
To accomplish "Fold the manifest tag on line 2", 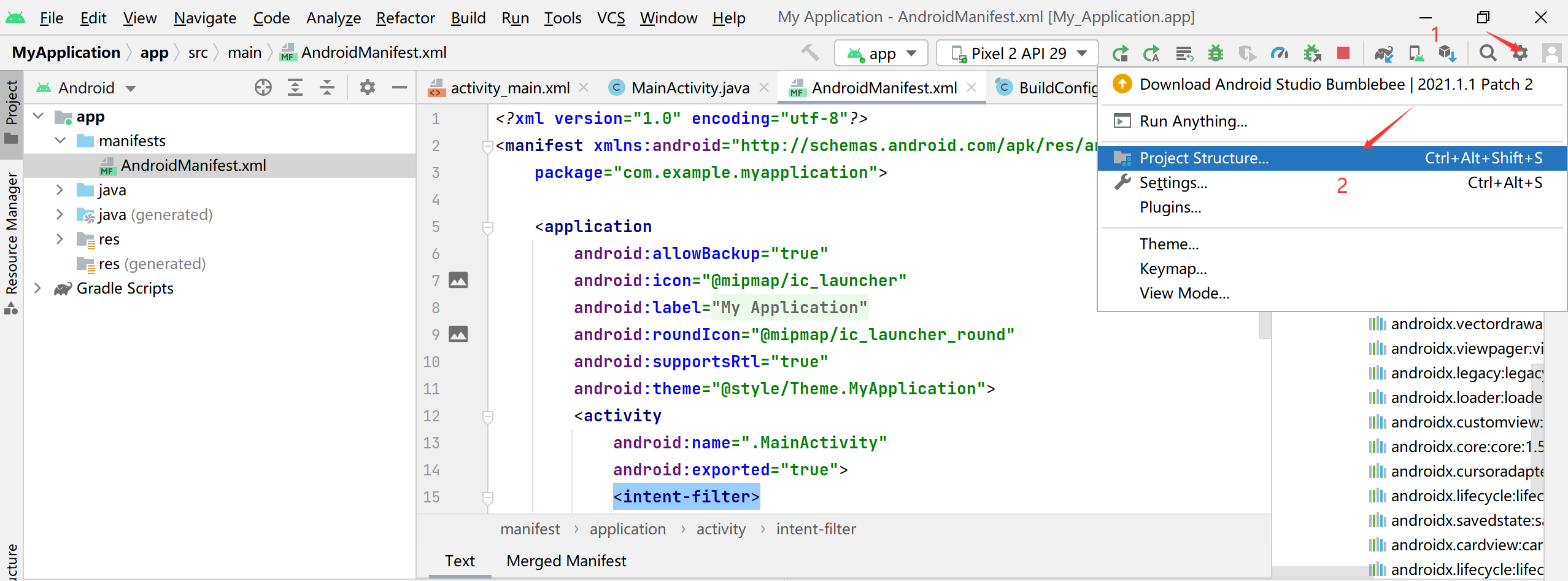I will pyautogui.click(x=488, y=146).
